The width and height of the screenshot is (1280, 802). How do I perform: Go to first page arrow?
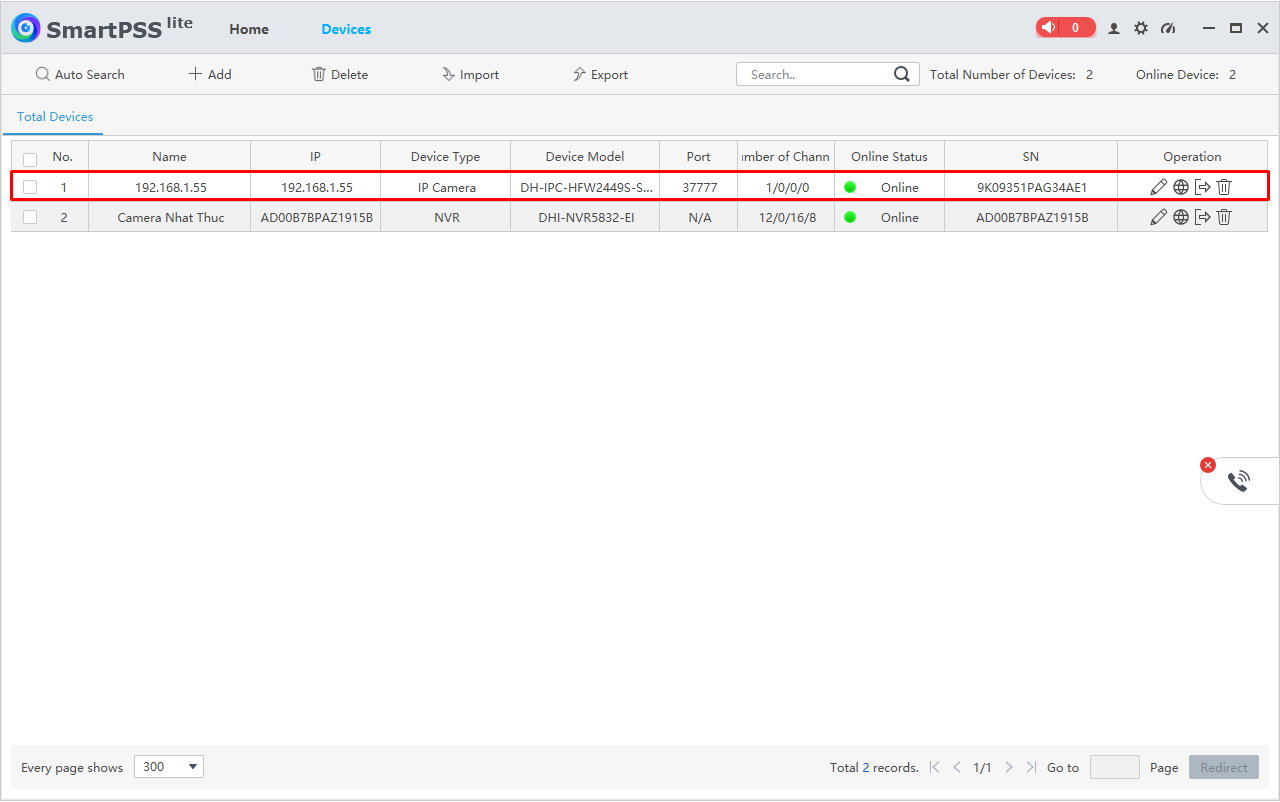(x=935, y=767)
